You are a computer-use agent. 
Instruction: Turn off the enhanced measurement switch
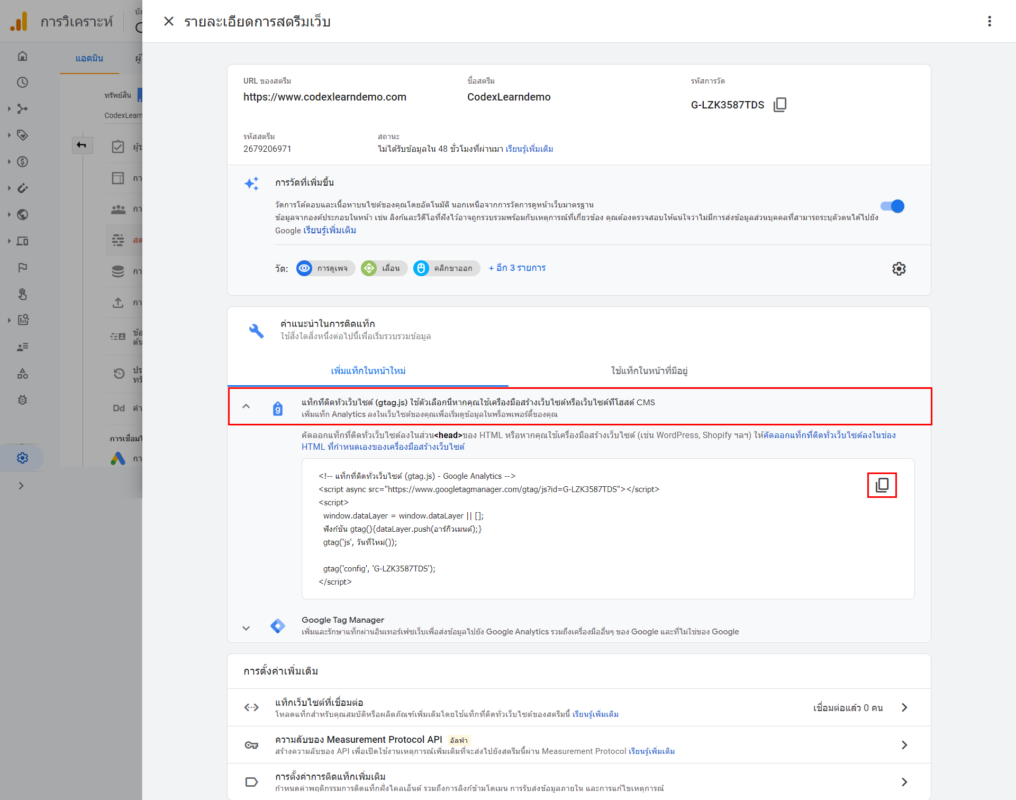click(890, 206)
